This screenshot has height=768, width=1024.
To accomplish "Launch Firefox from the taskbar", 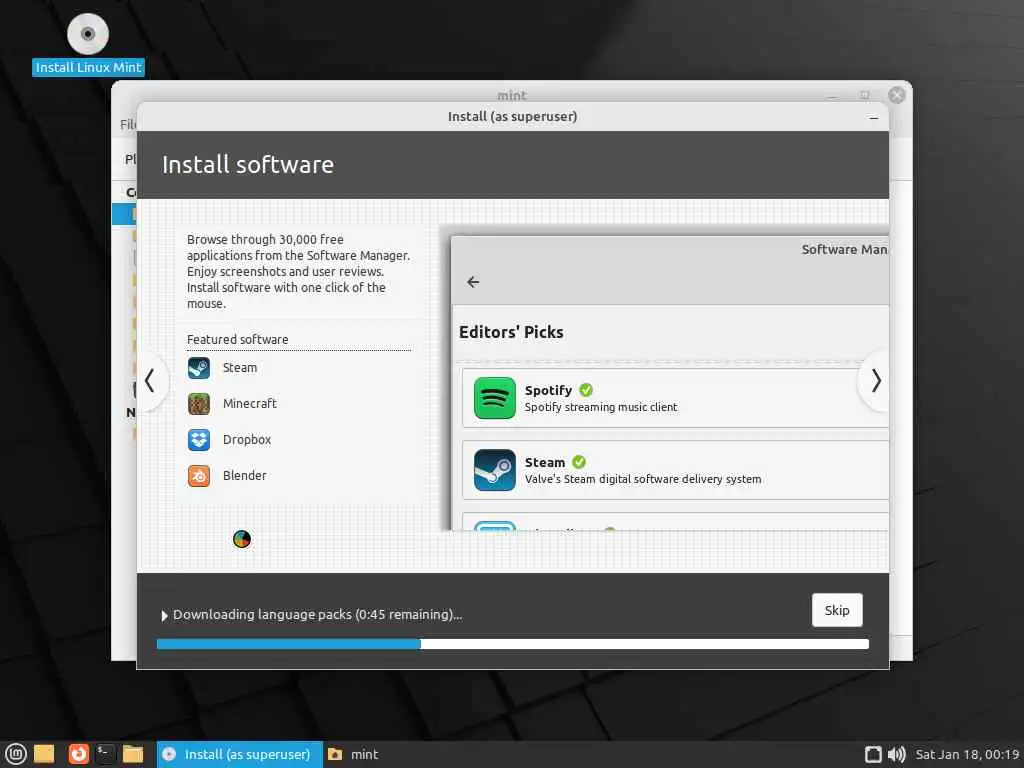I will (x=78, y=754).
